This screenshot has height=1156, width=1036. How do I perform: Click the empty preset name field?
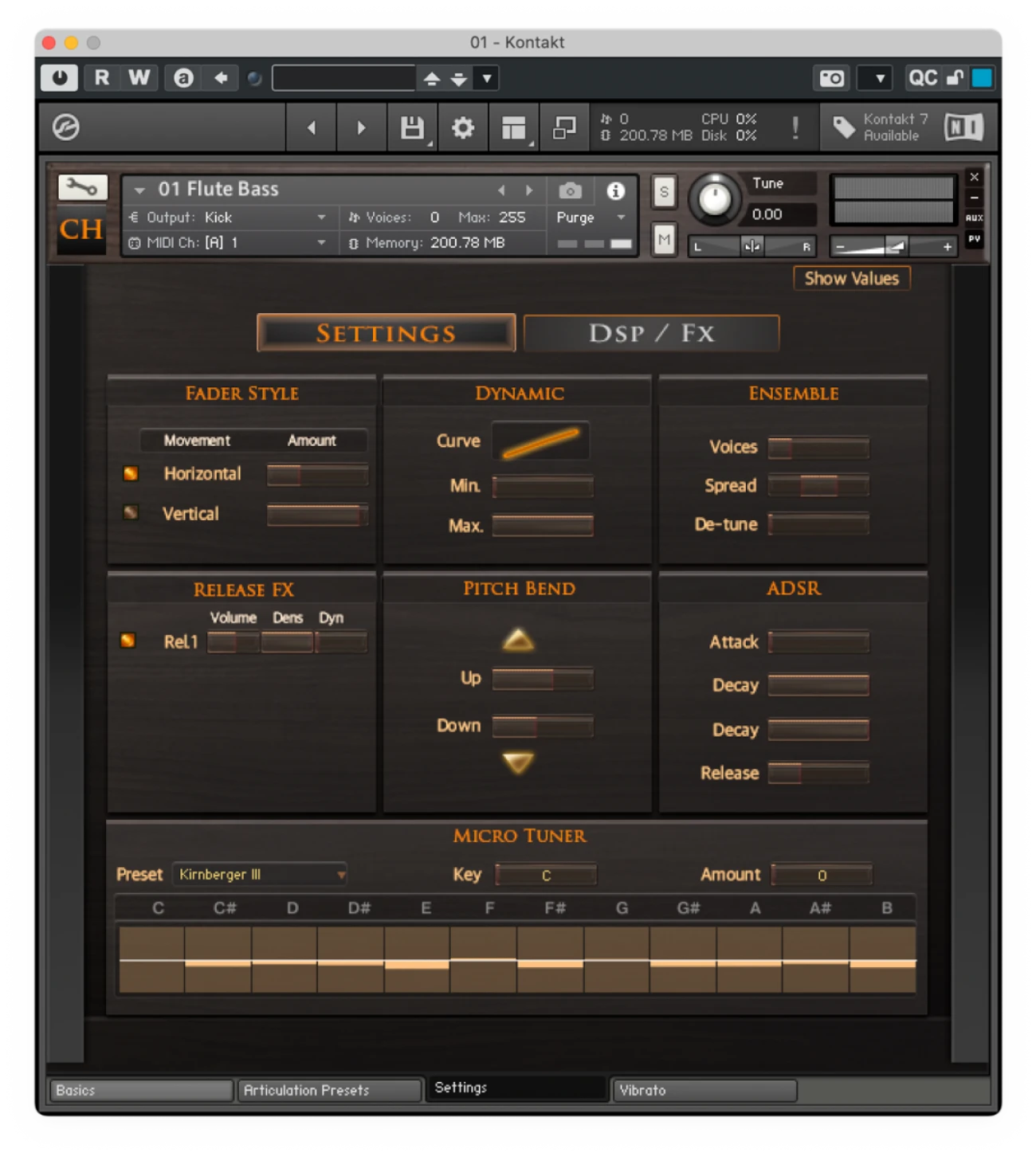[343, 78]
